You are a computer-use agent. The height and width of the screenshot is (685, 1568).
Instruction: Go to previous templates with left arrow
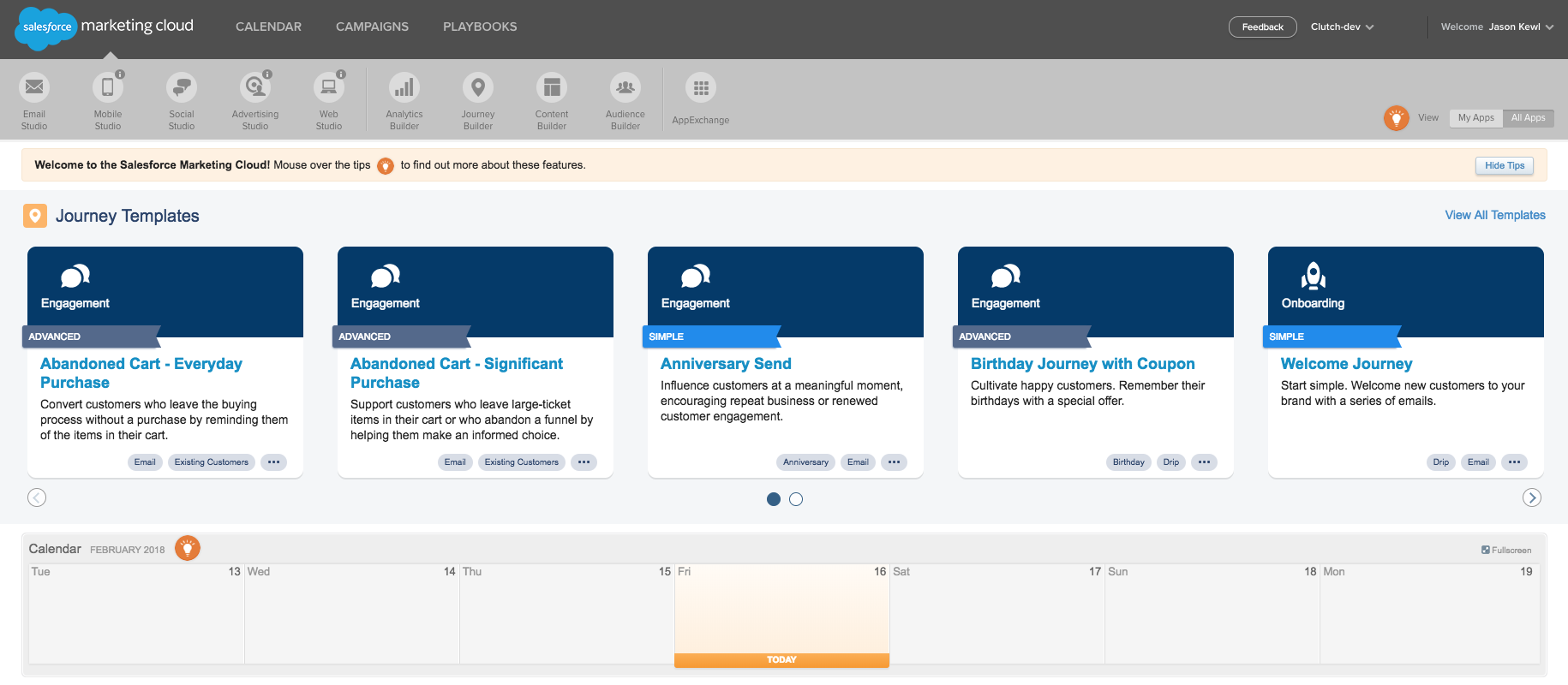tap(37, 497)
